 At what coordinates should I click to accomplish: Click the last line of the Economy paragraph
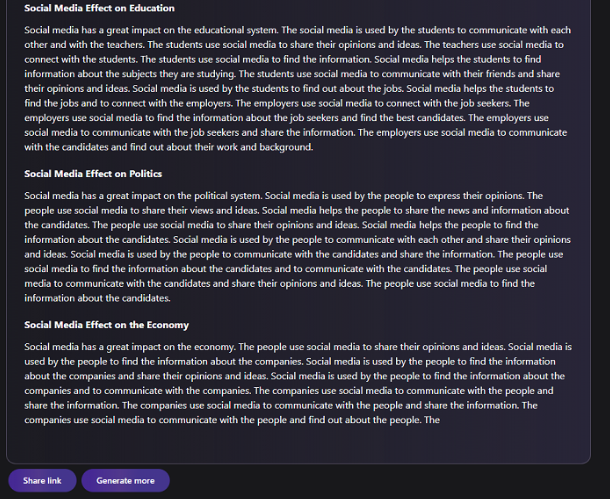232,420
